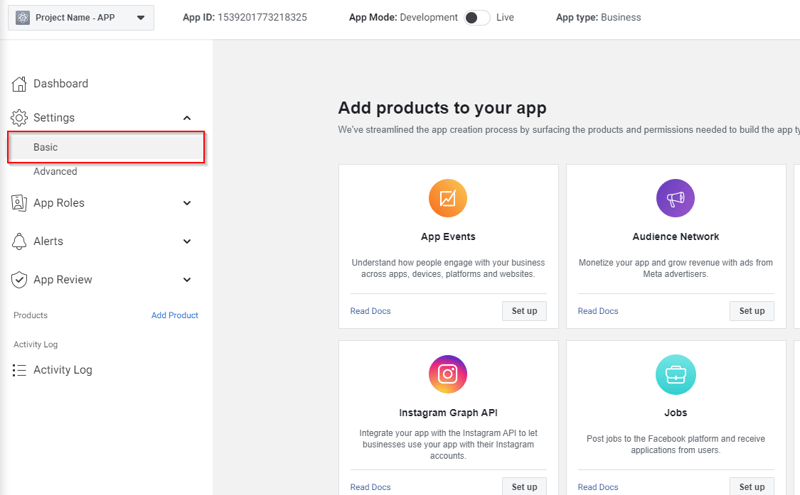The width and height of the screenshot is (800, 495).
Task: Click the purple Audience Network megaphone icon
Action: [x=676, y=198]
